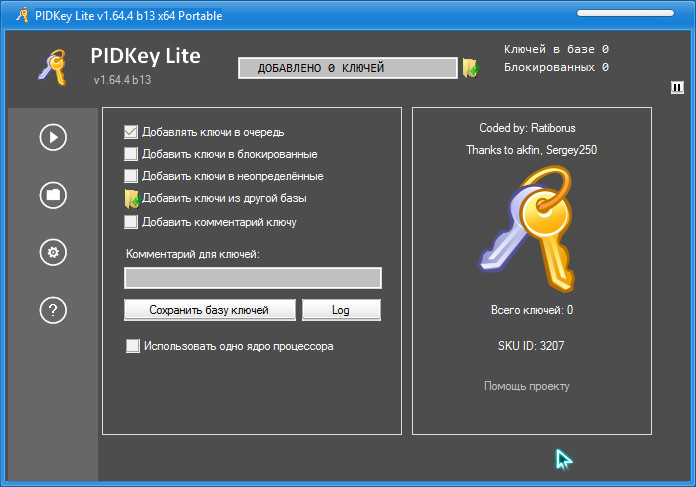Toggle 'Использовать одно ядро процессора' checkbox
Viewport: 696px width, 487px height.
pyautogui.click(x=133, y=346)
